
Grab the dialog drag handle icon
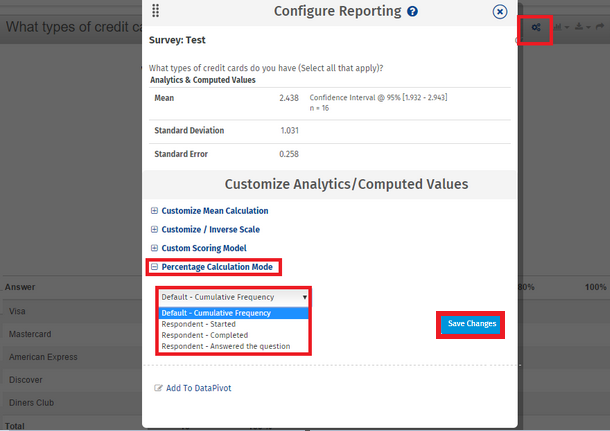[155, 11]
